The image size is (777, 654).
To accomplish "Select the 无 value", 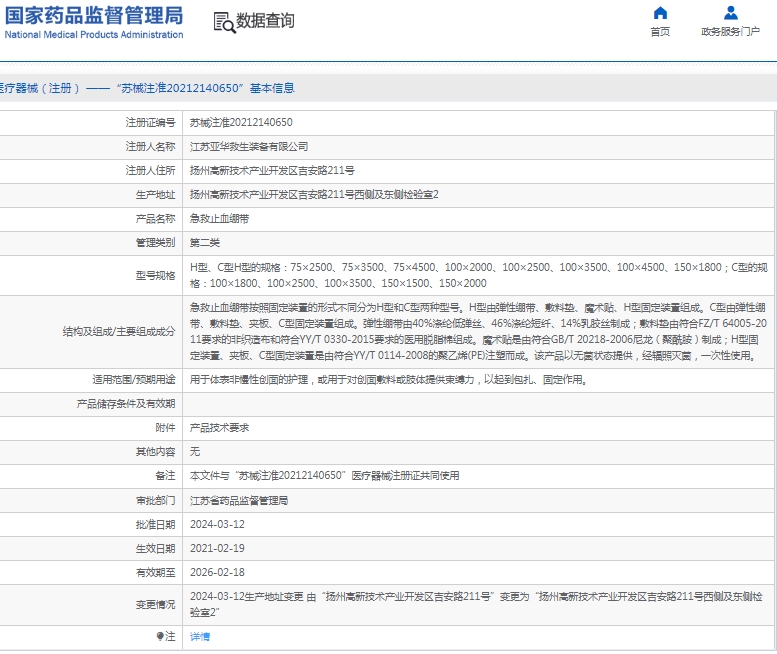I will pyautogui.click(x=195, y=451).
